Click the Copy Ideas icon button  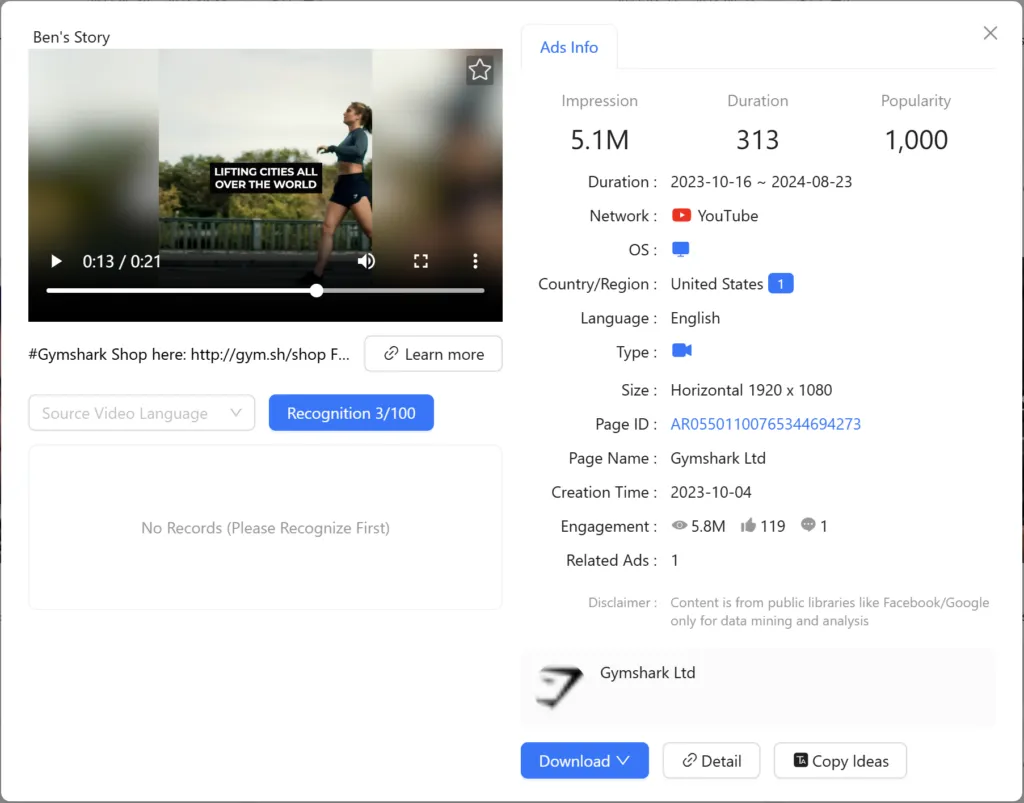[799, 761]
